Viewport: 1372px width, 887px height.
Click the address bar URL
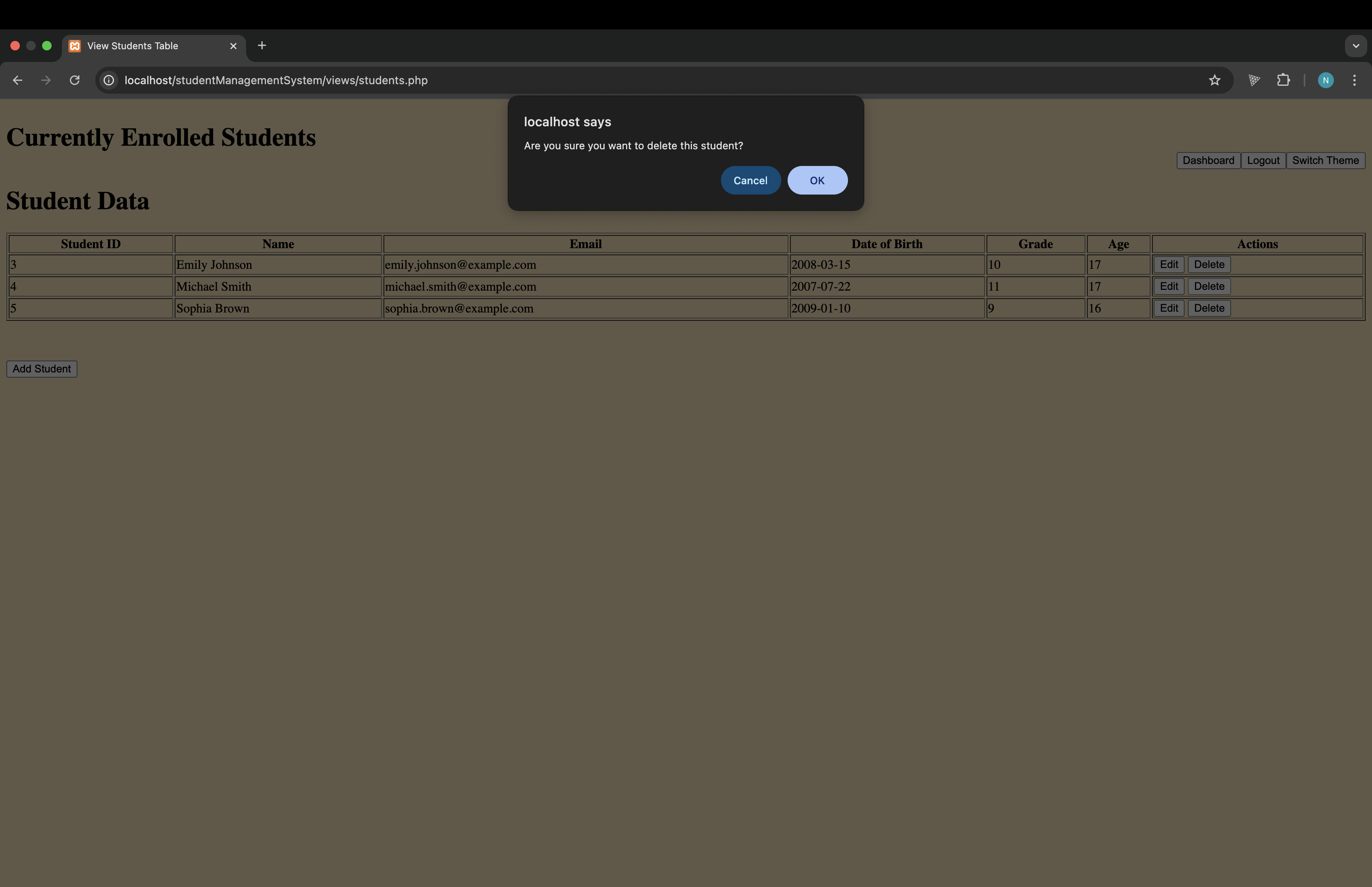tap(276, 80)
